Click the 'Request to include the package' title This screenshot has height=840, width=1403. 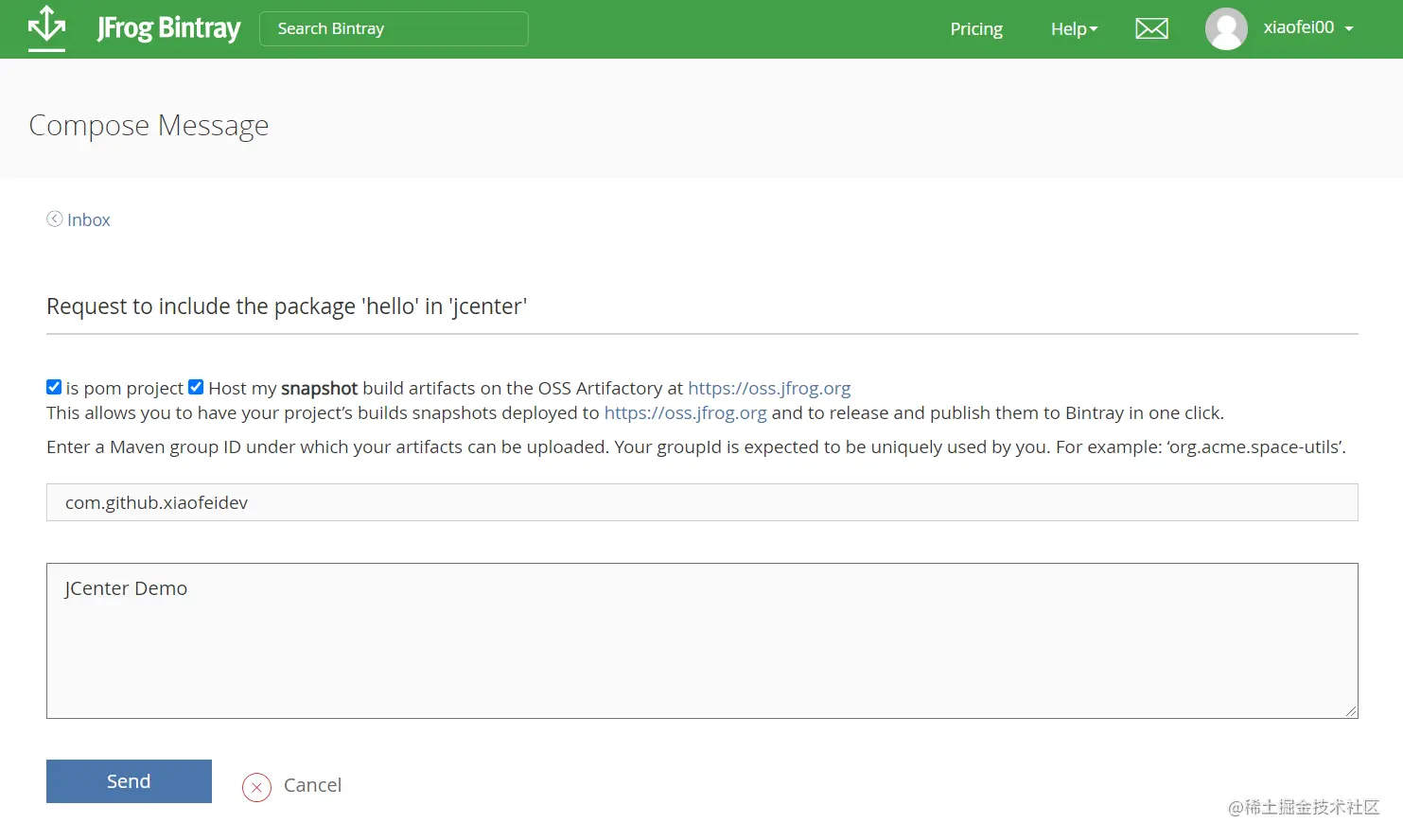tap(287, 306)
